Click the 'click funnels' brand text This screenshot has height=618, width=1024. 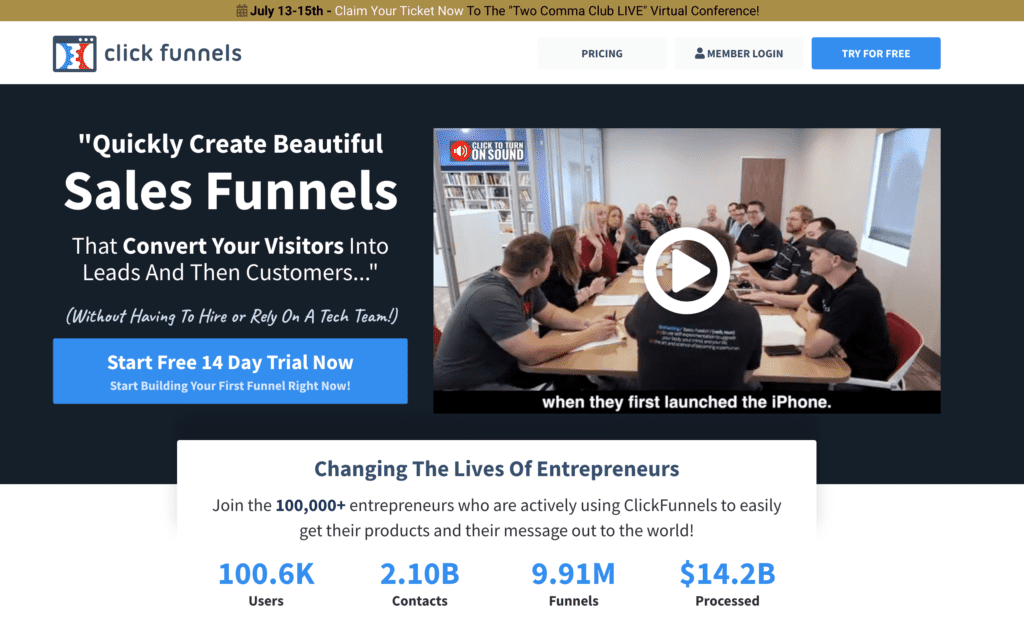pos(173,53)
